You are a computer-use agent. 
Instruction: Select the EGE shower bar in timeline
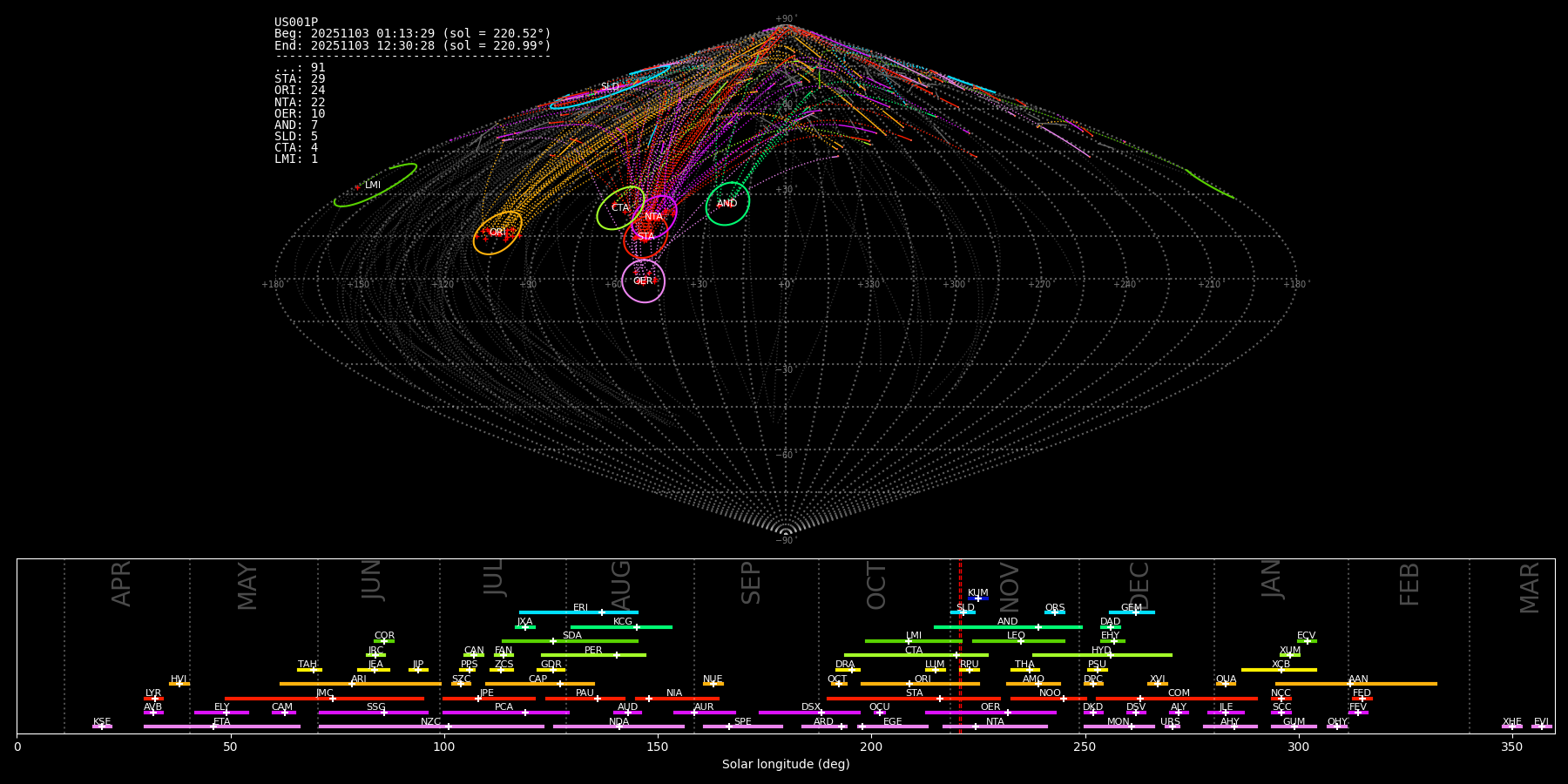893,727
